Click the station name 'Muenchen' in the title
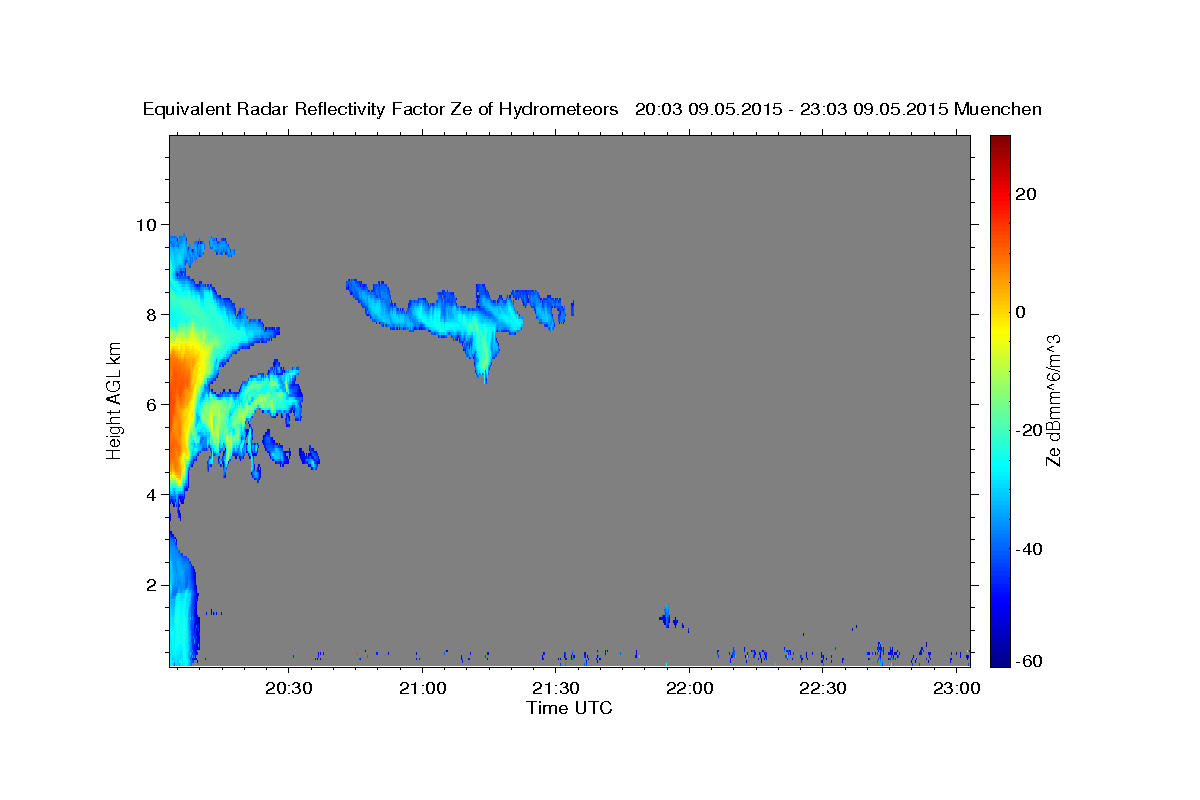1200x800 pixels. tap(998, 110)
